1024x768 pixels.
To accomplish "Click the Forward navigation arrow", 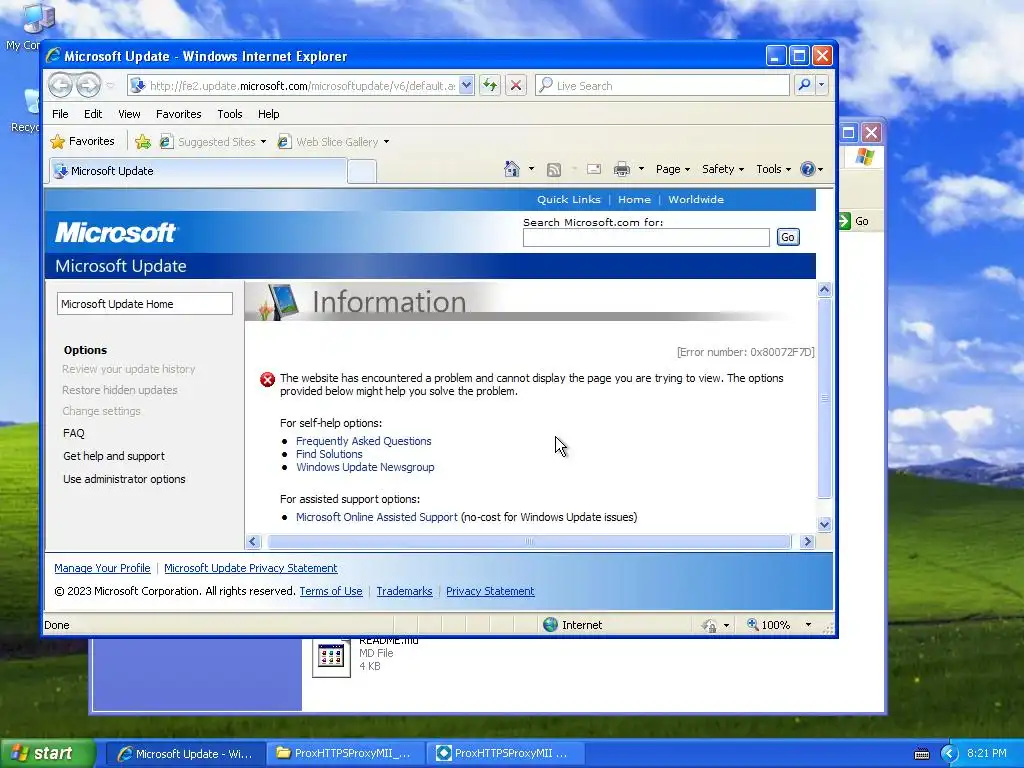I will (88, 85).
